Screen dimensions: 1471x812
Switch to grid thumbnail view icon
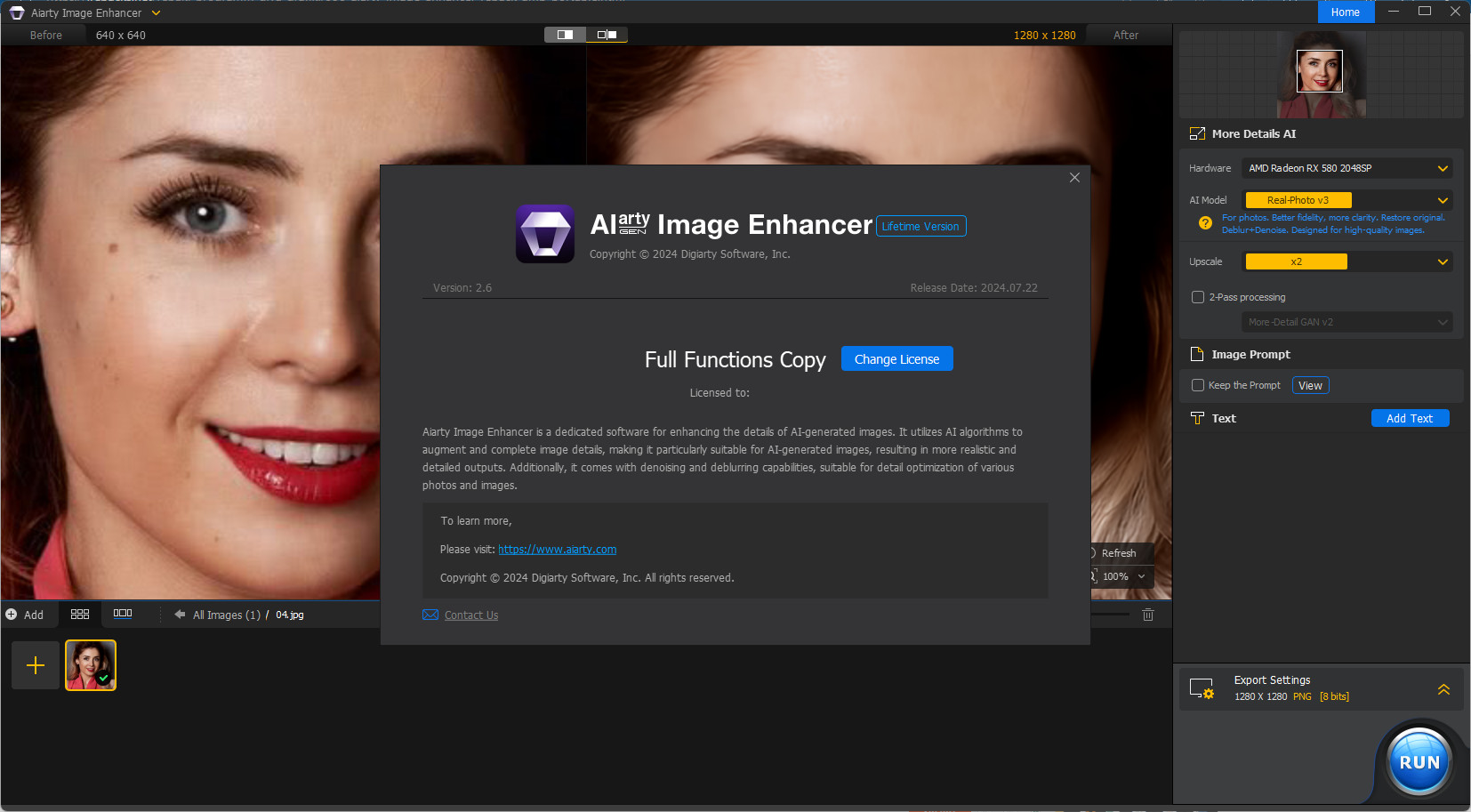point(80,614)
